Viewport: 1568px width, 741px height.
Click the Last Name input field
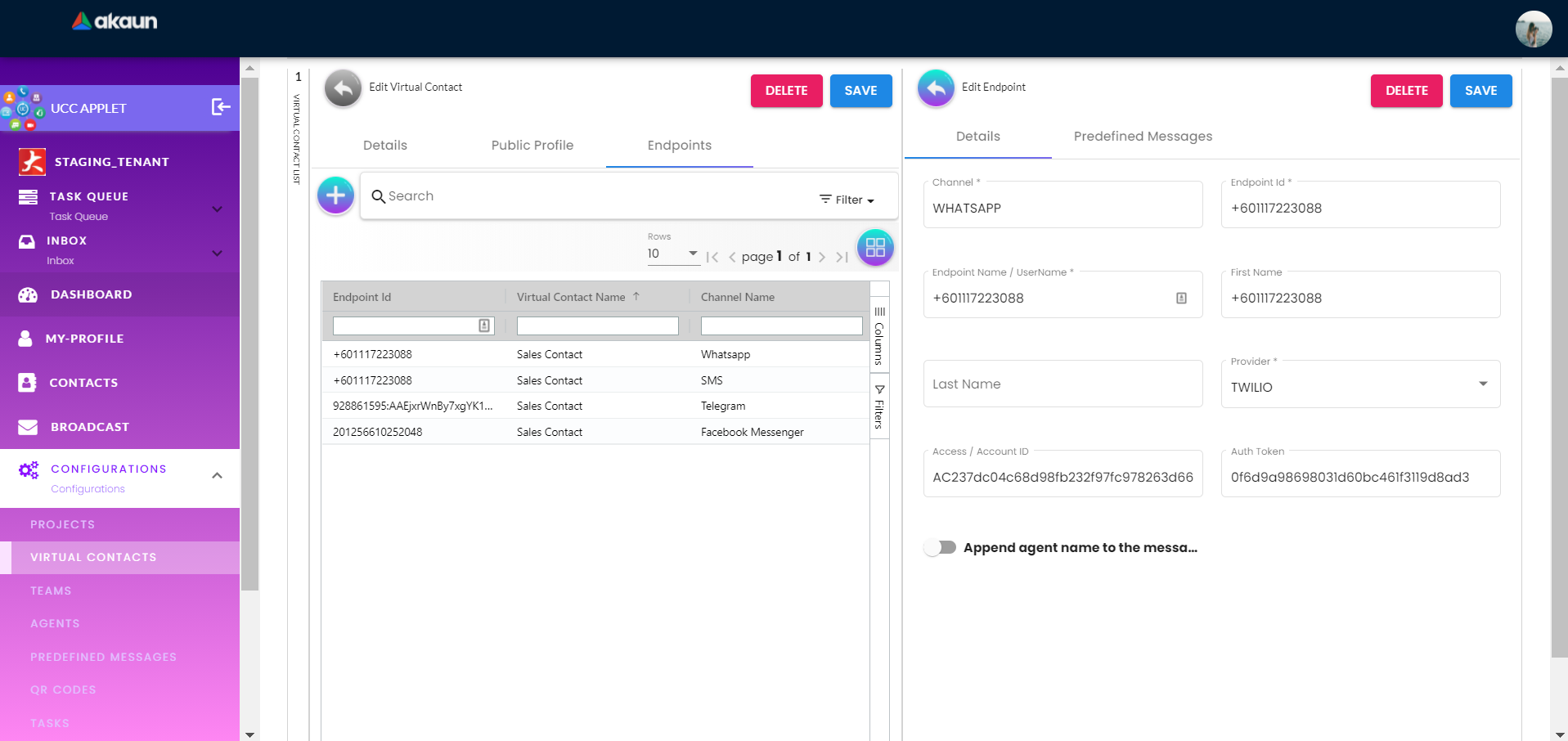[1062, 384]
